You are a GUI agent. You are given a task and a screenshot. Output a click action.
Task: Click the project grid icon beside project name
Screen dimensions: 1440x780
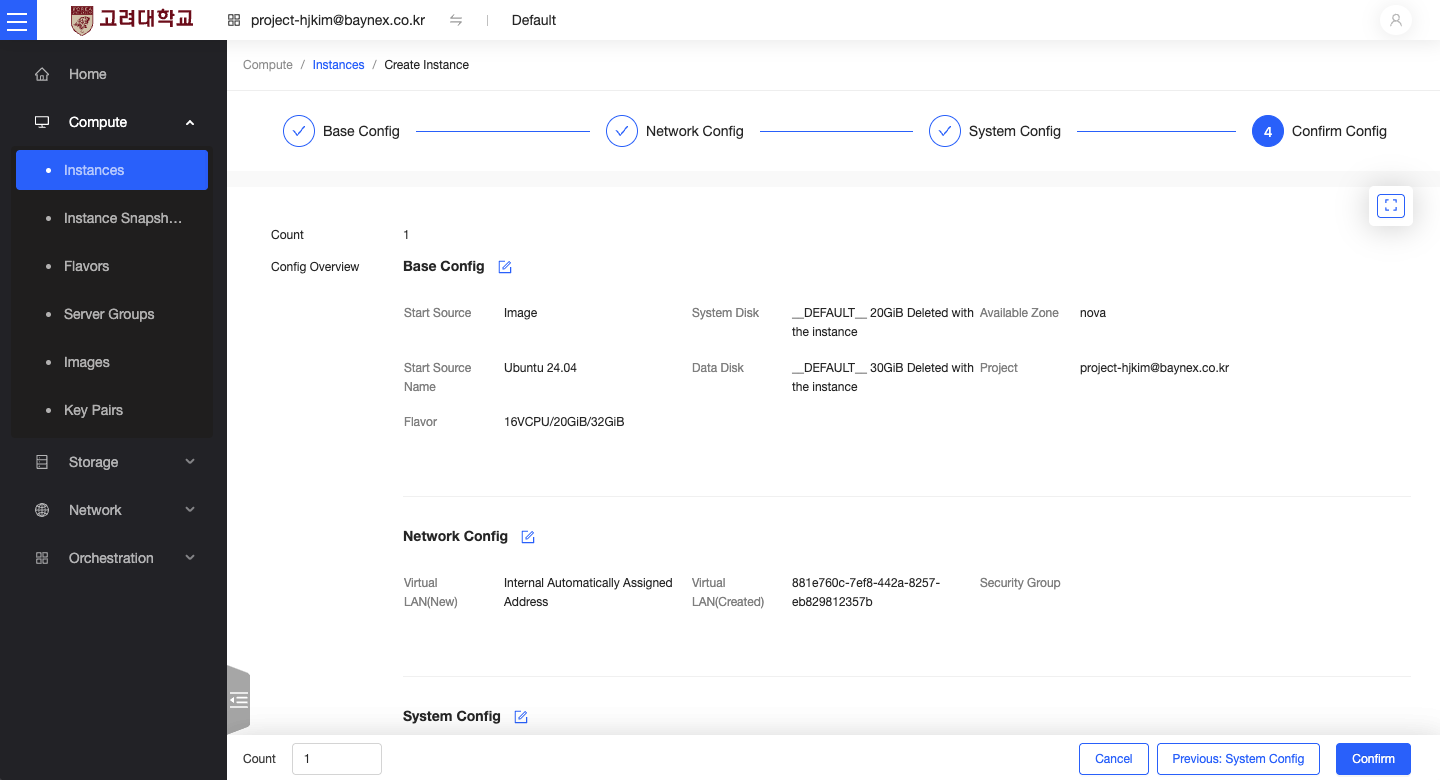coord(234,20)
